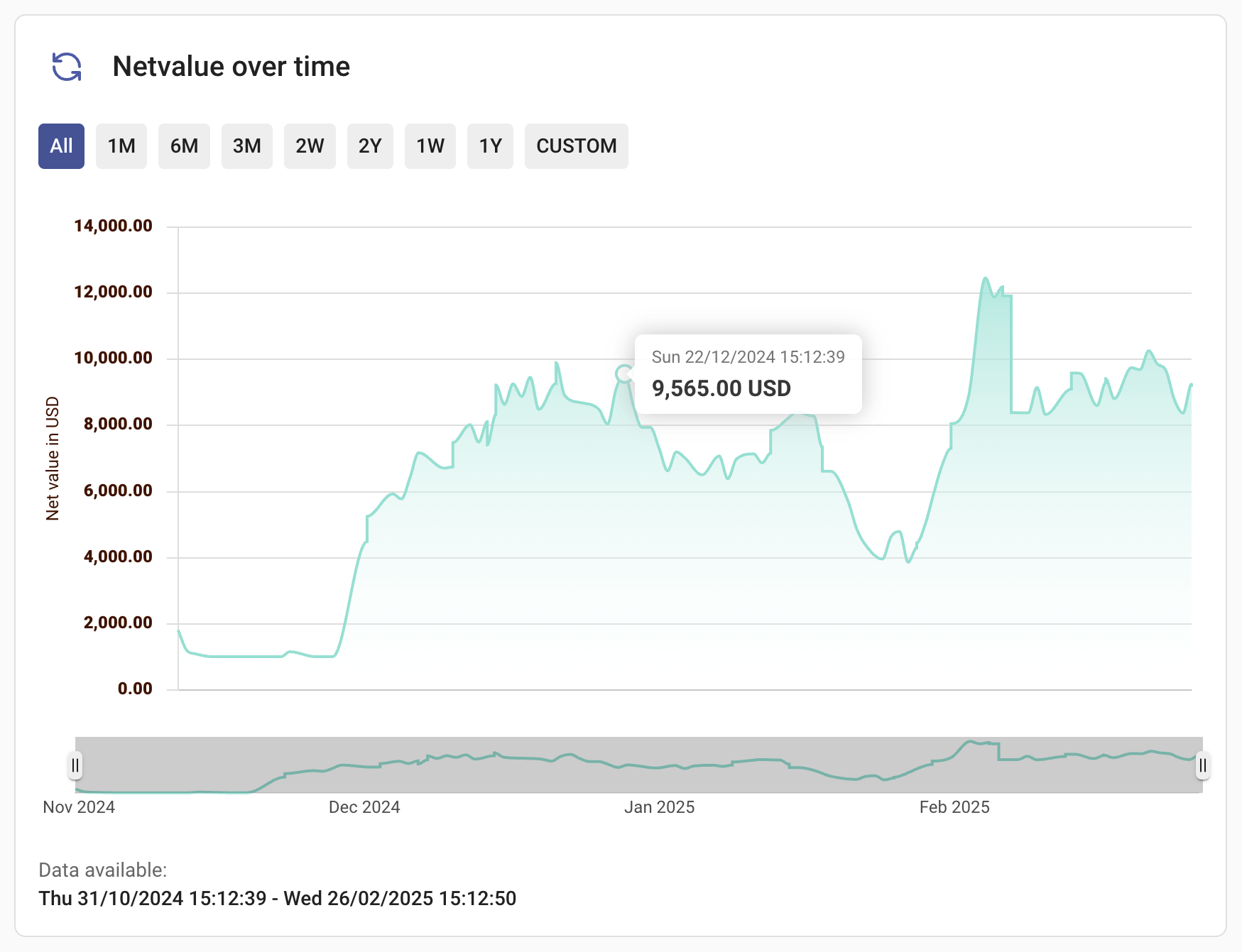1242x952 pixels.
Task: Click the tooltip date Sun 22/12/2024
Action: 748,356
